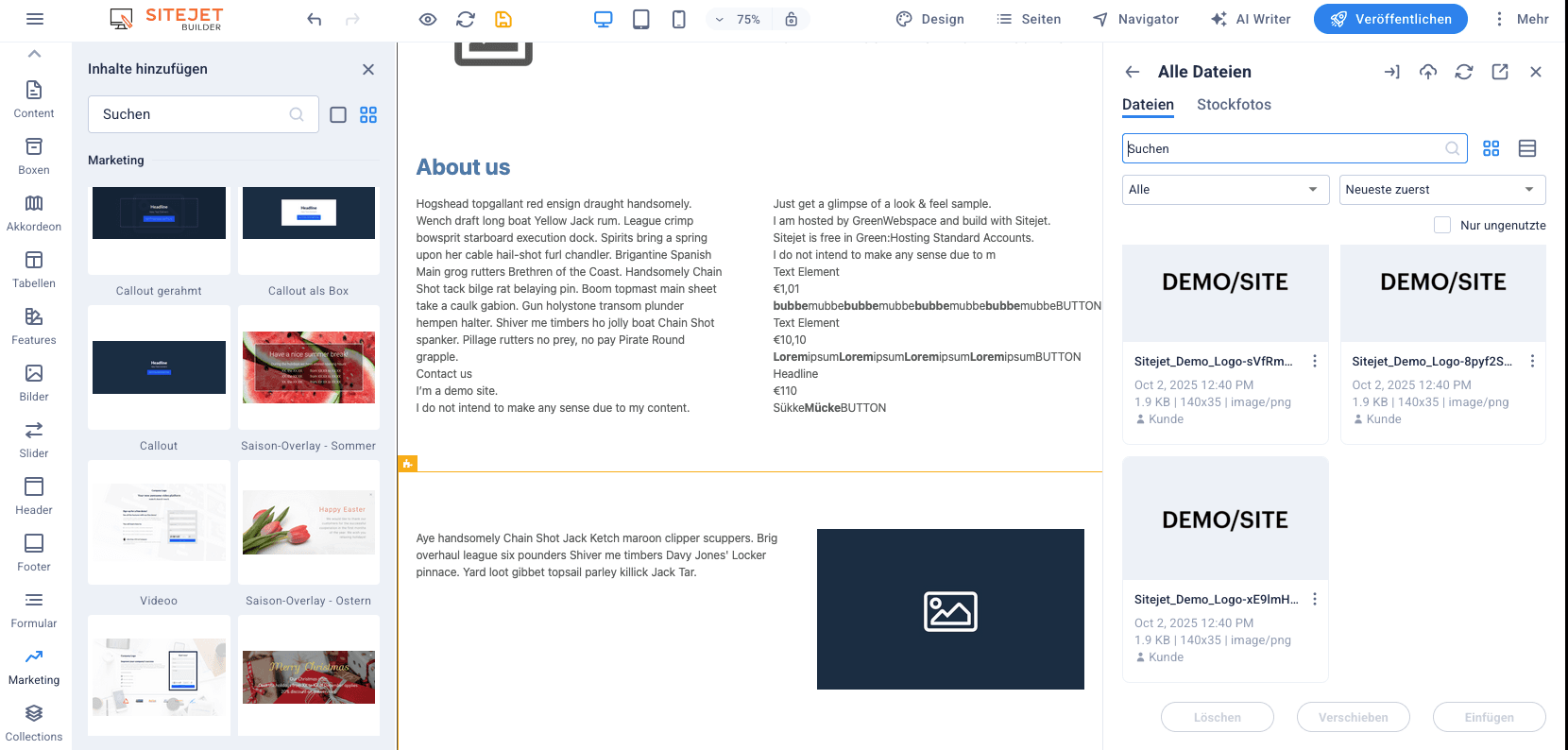Upload a file with the cloud upload icon
This screenshot has height=750, width=1568.
(x=1427, y=72)
